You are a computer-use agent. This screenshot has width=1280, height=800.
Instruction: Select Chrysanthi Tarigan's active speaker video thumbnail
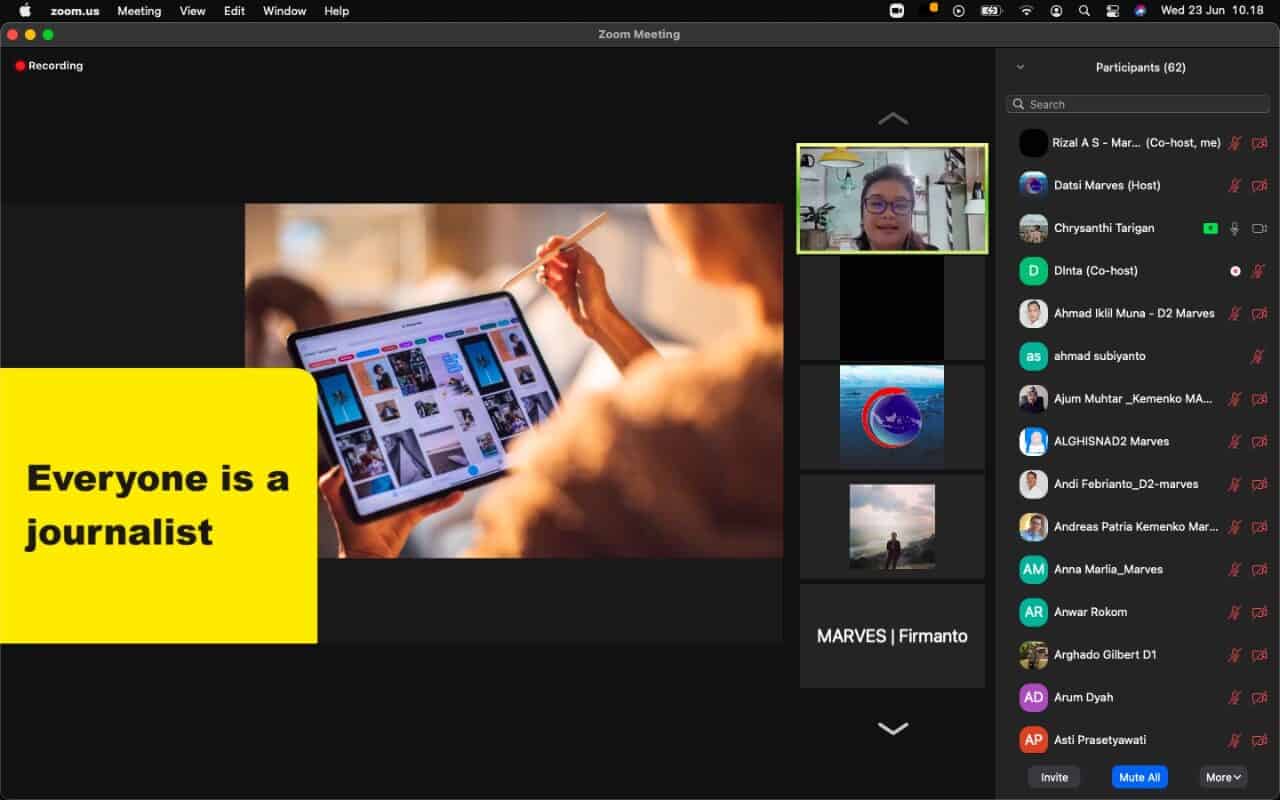[892, 198]
